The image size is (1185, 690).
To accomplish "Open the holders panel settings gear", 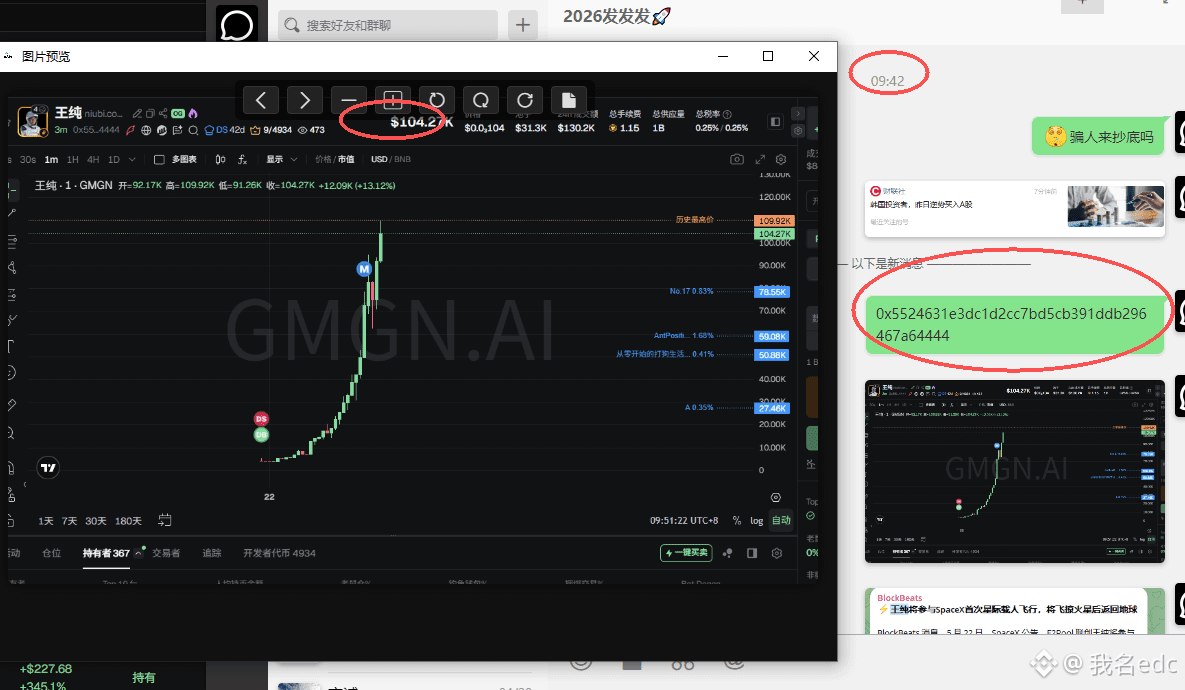I will (x=776, y=553).
